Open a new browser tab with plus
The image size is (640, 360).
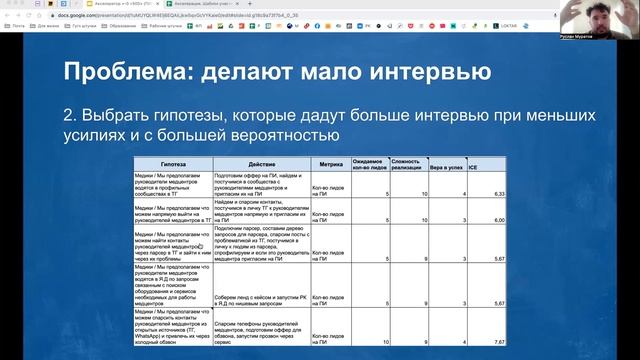click(250, 4)
